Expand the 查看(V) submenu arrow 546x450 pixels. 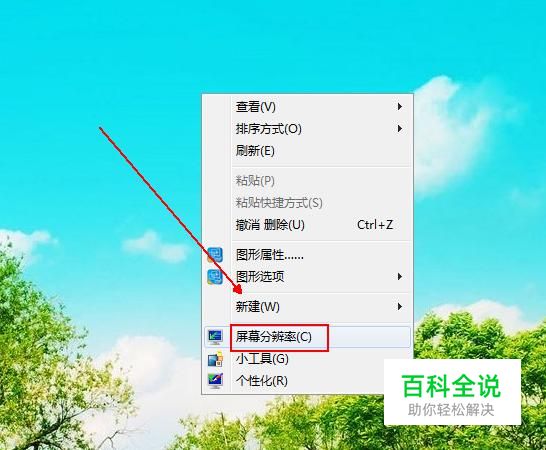click(x=400, y=107)
